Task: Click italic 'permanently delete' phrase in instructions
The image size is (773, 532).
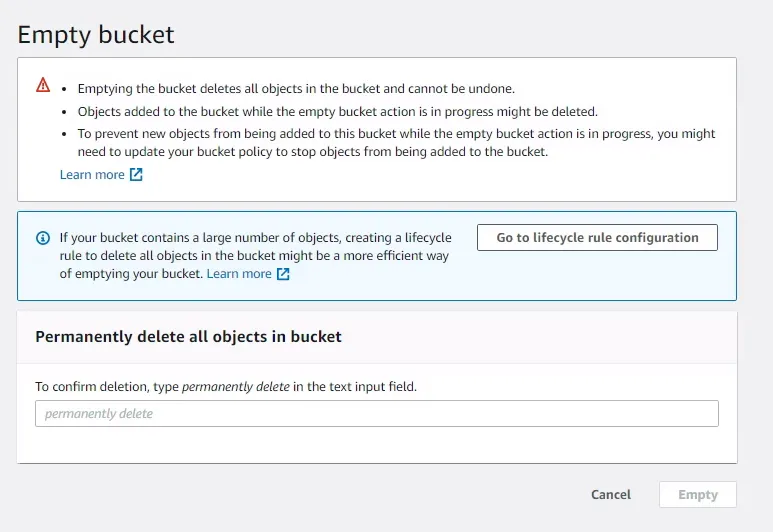Action: click(x=236, y=386)
